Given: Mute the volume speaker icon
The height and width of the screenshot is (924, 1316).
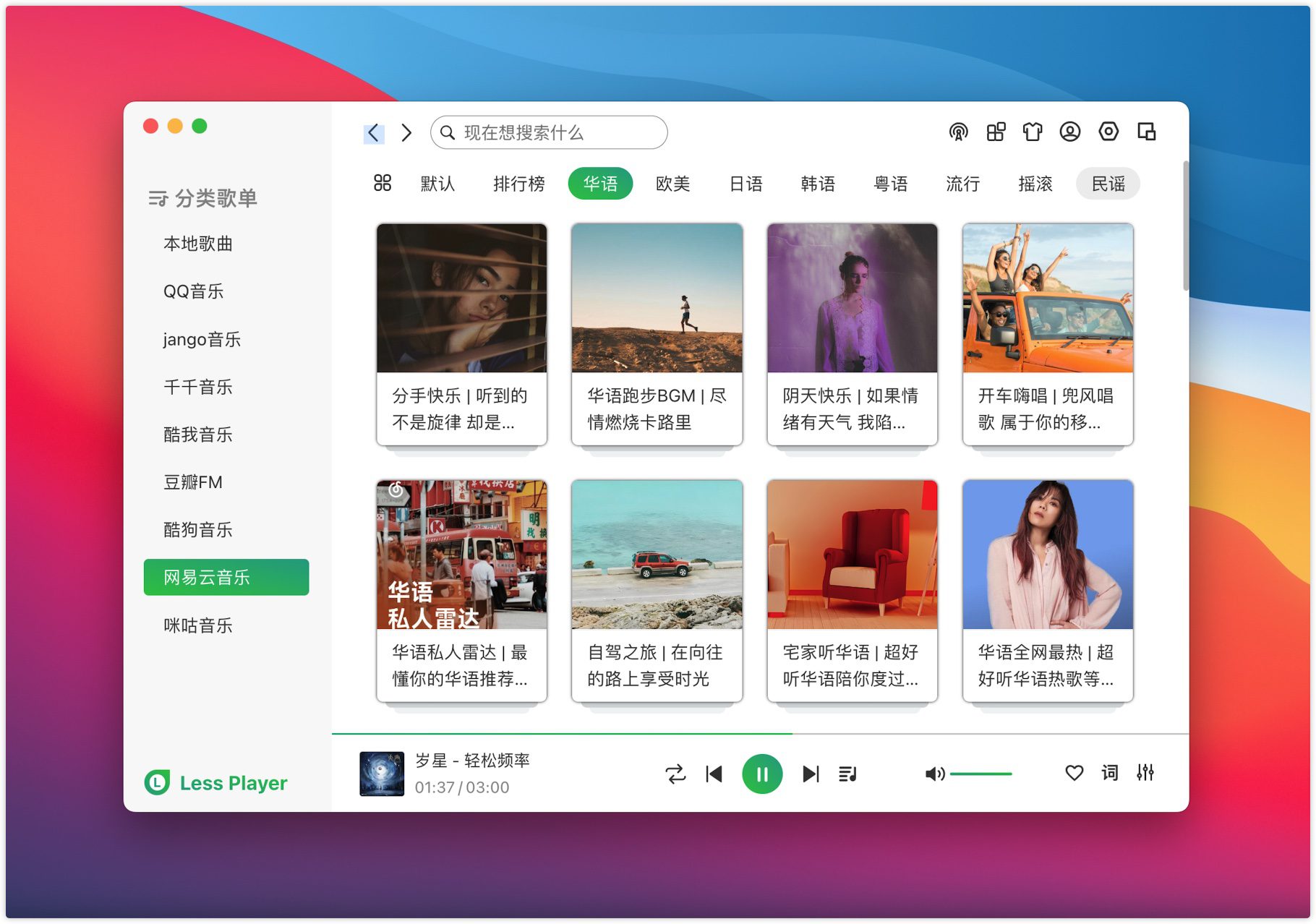Looking at the screenshot, I should pos(933,774).
